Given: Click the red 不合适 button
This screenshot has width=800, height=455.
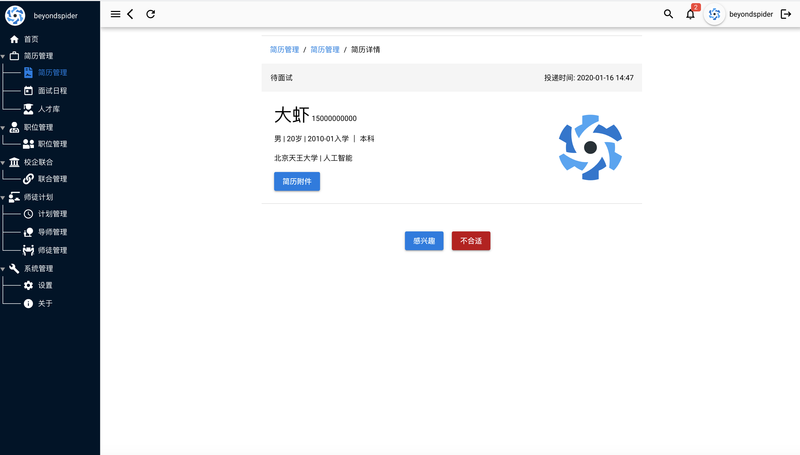Looking at the screenshot, I should point(471,241).
